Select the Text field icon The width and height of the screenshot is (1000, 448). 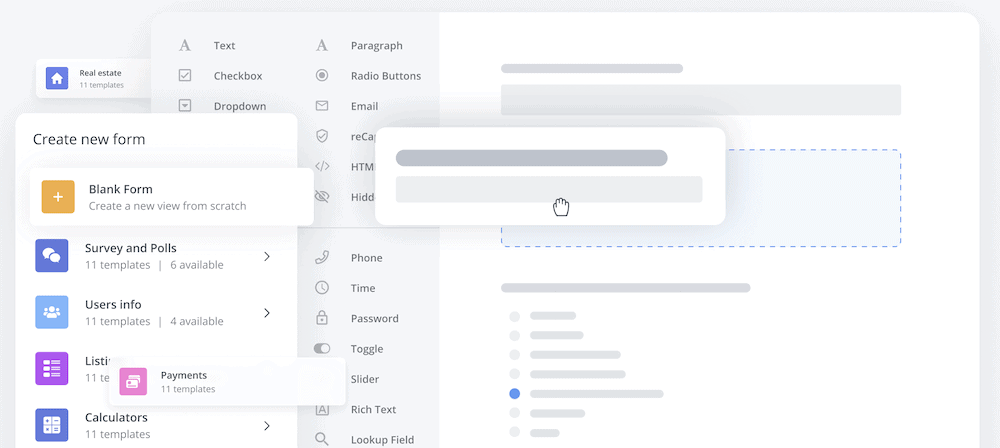tap(184, 45)
